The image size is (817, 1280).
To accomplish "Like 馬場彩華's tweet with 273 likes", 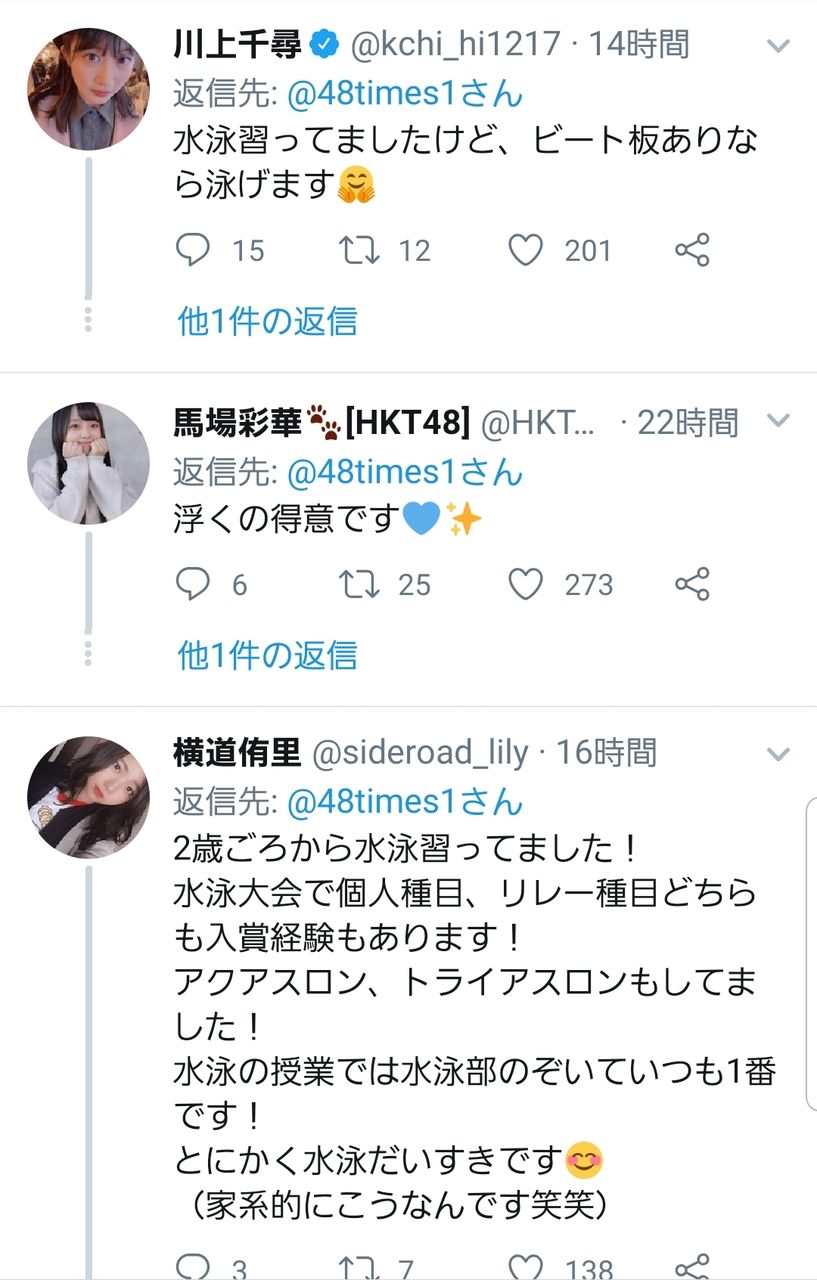I will tap(526, 584).
